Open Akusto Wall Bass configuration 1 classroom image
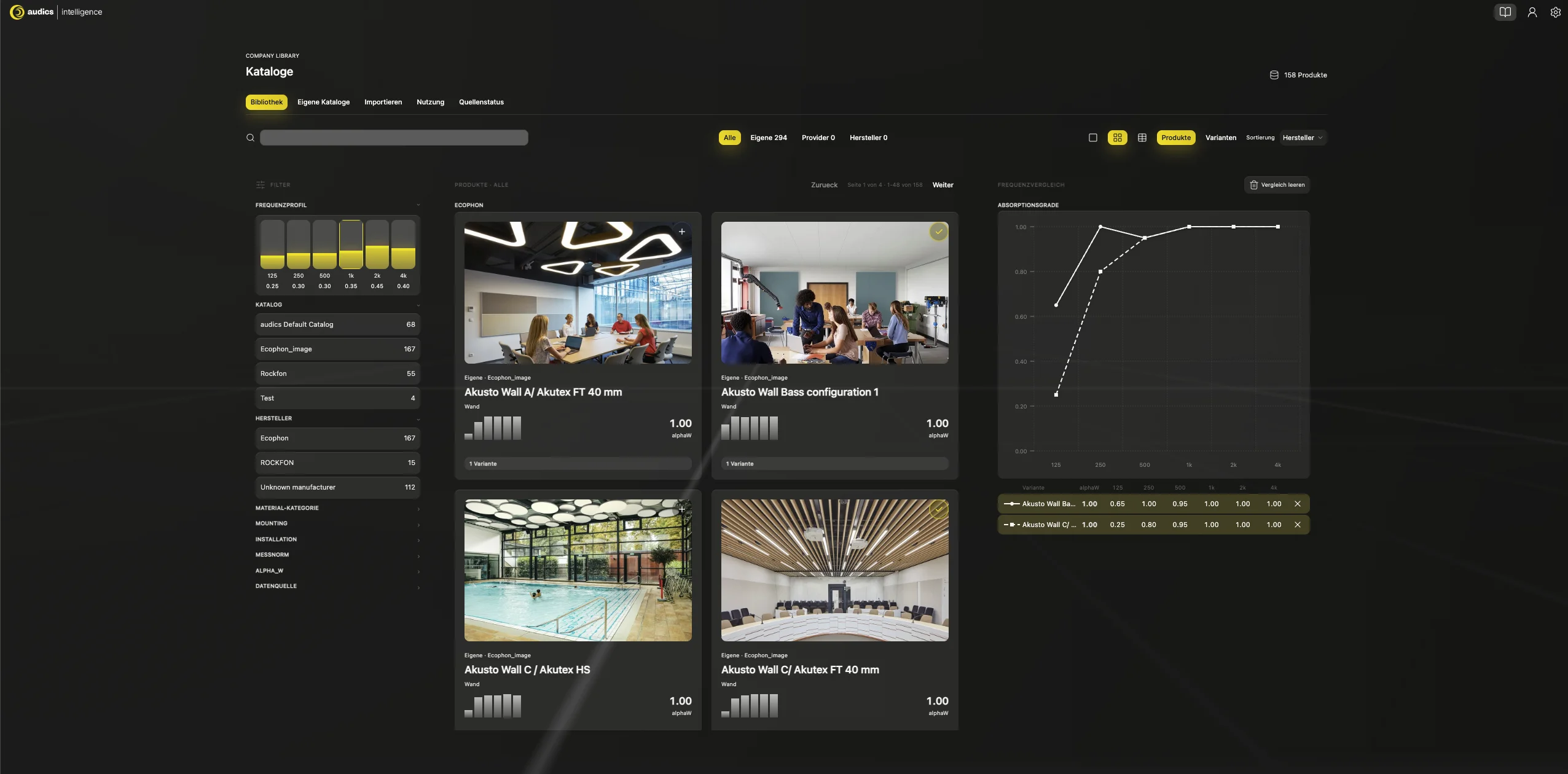The image size is (1568, 774). point(835,292)
